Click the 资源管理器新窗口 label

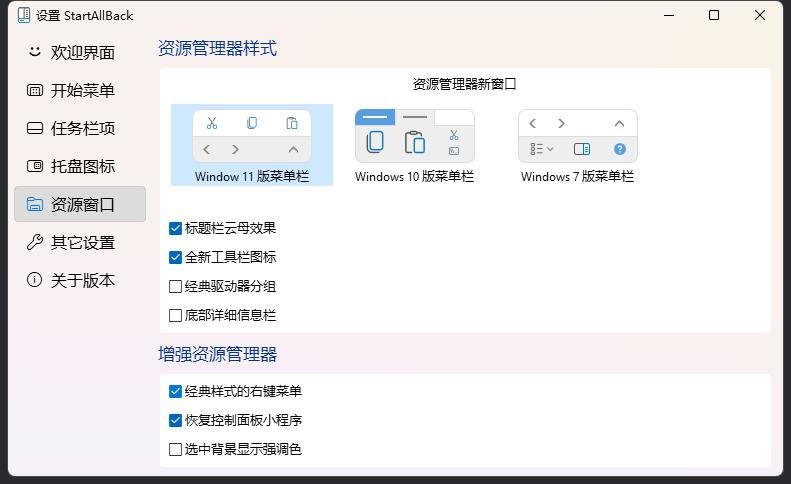point(464,84)
